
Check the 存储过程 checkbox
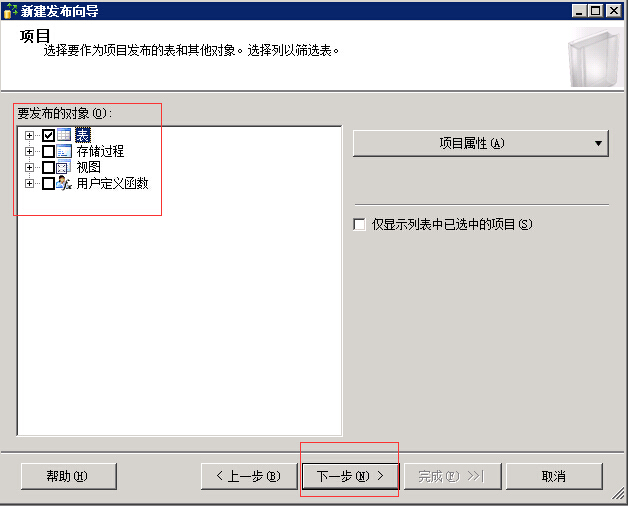48,151
